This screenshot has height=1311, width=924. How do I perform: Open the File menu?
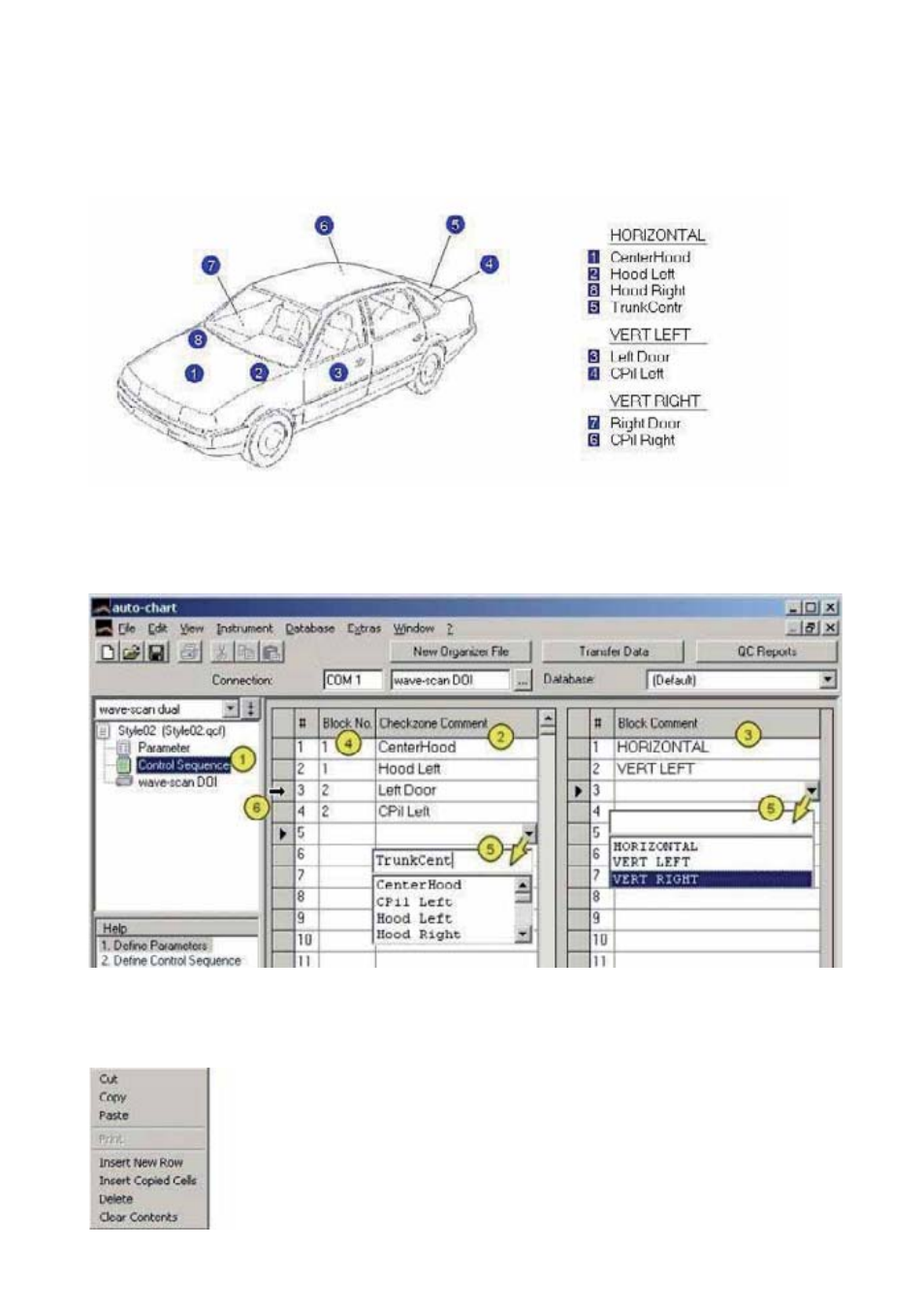pos(126,628)
